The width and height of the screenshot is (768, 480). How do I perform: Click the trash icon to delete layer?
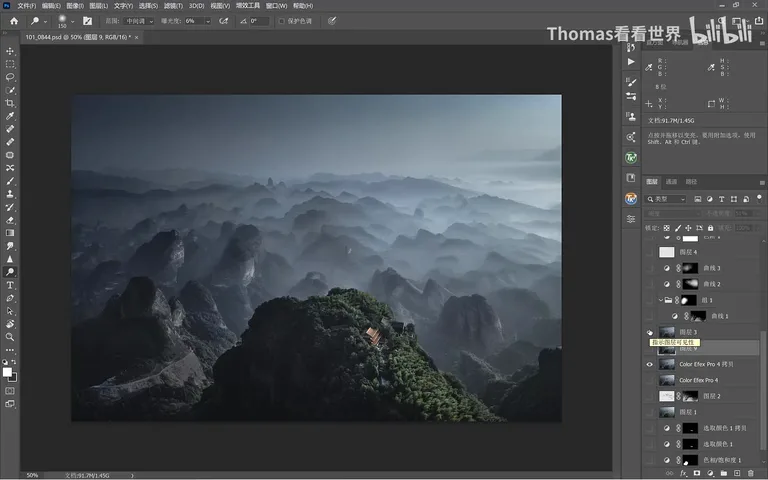pos(750,473)
